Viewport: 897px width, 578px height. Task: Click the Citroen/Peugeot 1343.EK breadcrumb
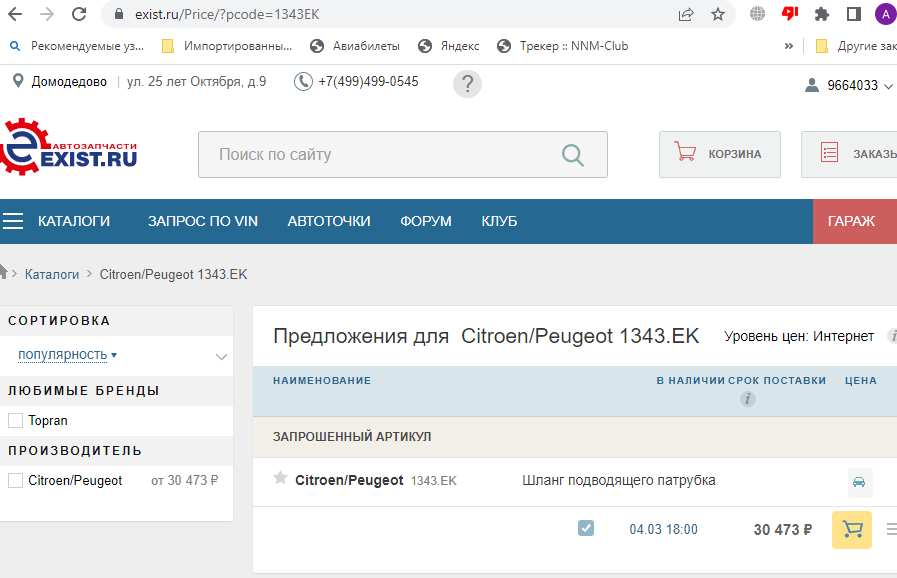(173, 275)
